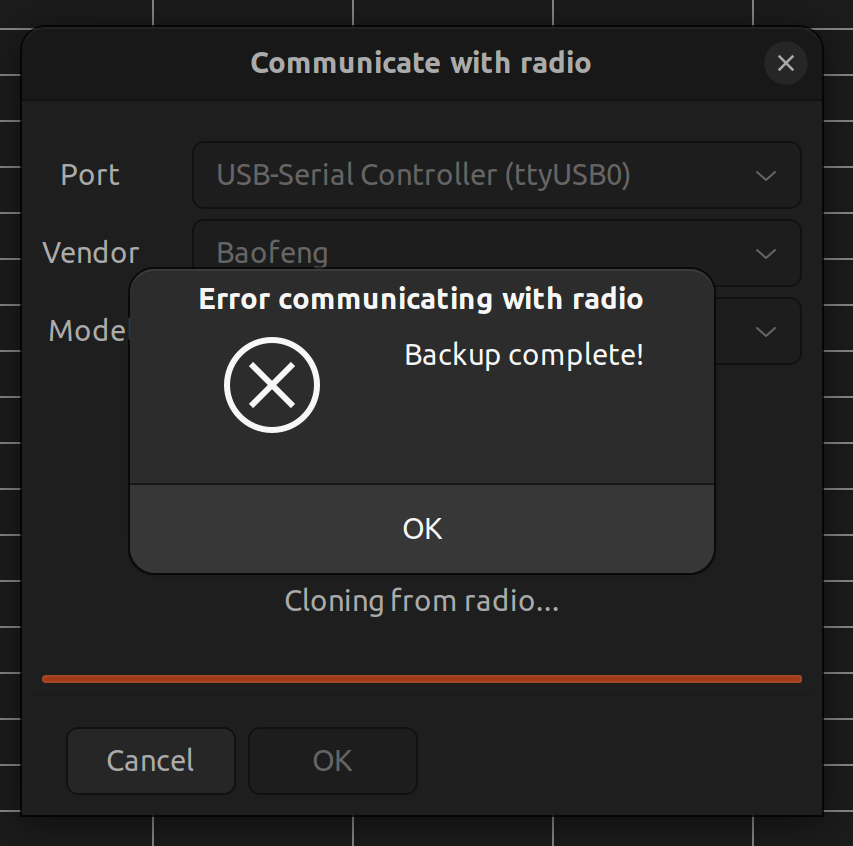Image resolution: width=853 pixels, height=846 pixels.
Task: Click the Communicate with radio title bar
Action: click(421, 63)
